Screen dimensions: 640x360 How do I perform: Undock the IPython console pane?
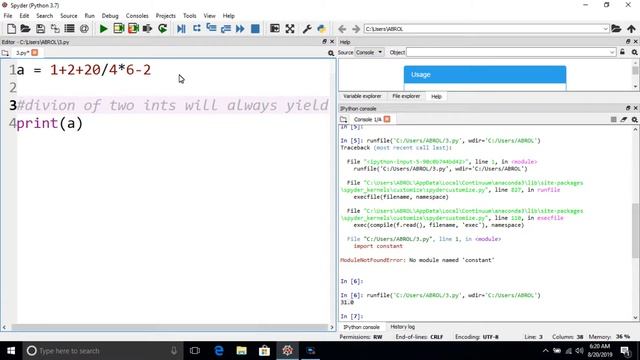click(628, 108)
